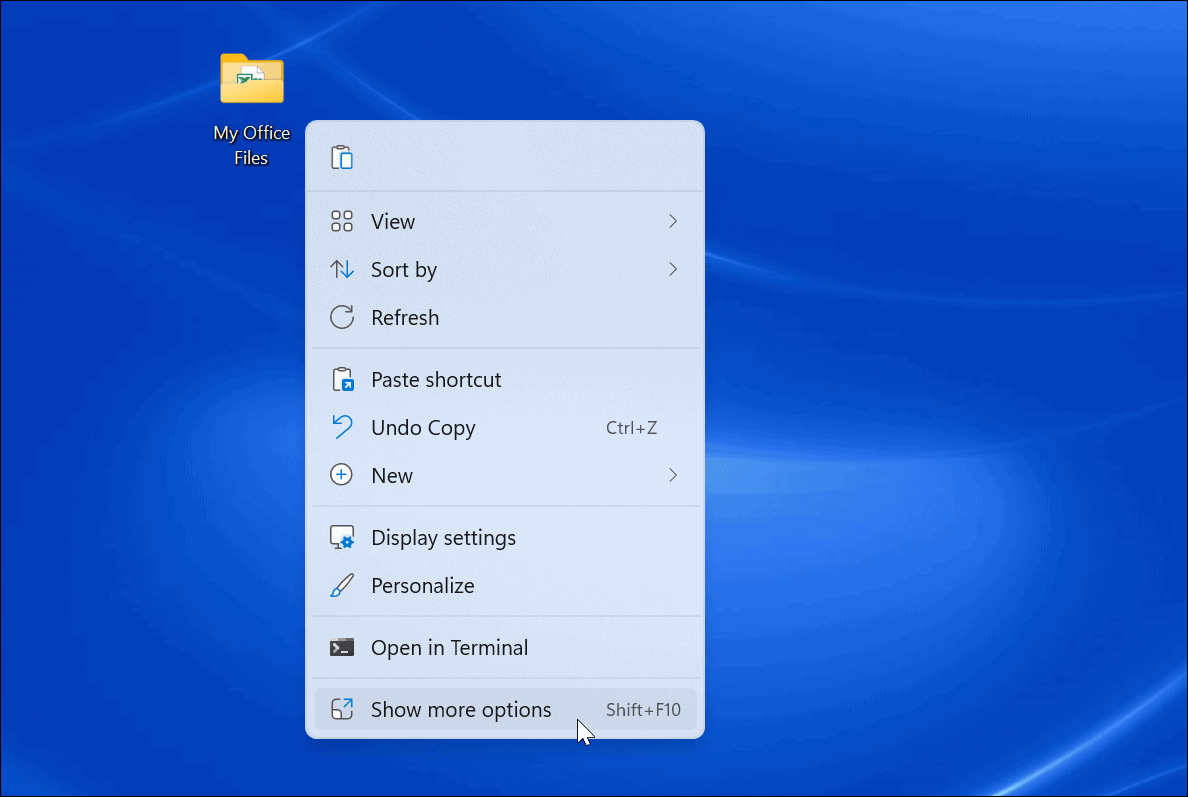Click the Personalize brush icon
Viewport: 1188px width, 797px height.
pos(341,585)
